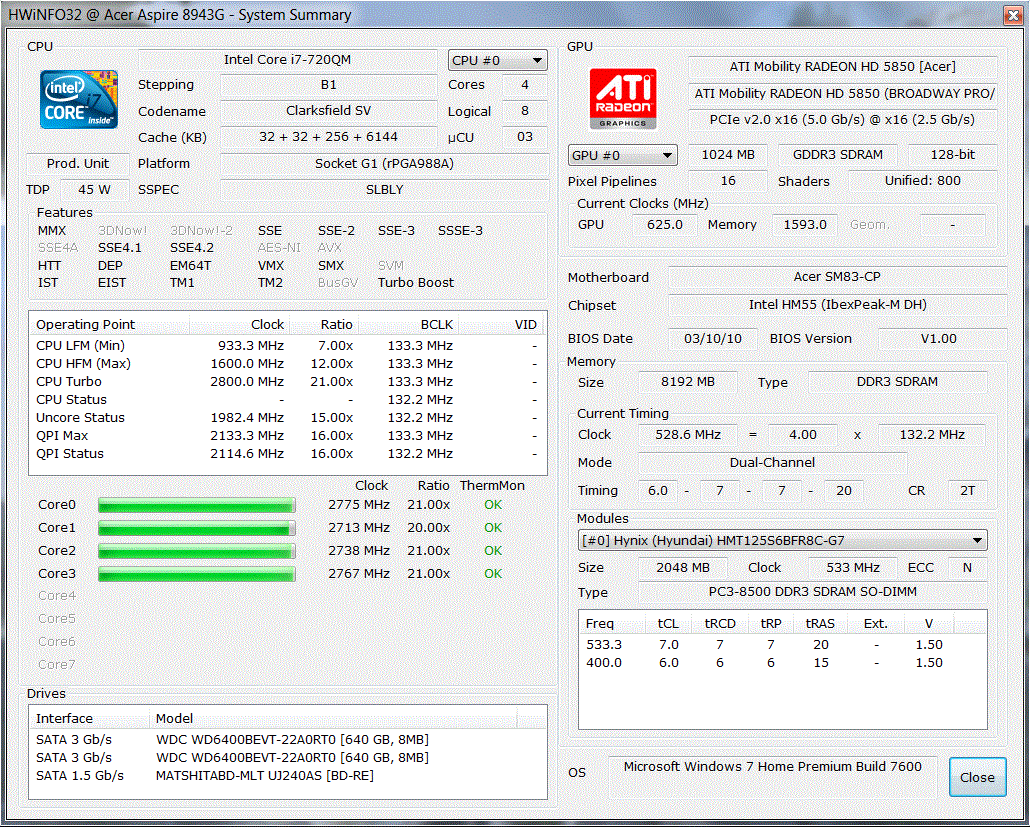Click the Core0 usage bar
The image size is (1030, 827).
tap(196, 504)
